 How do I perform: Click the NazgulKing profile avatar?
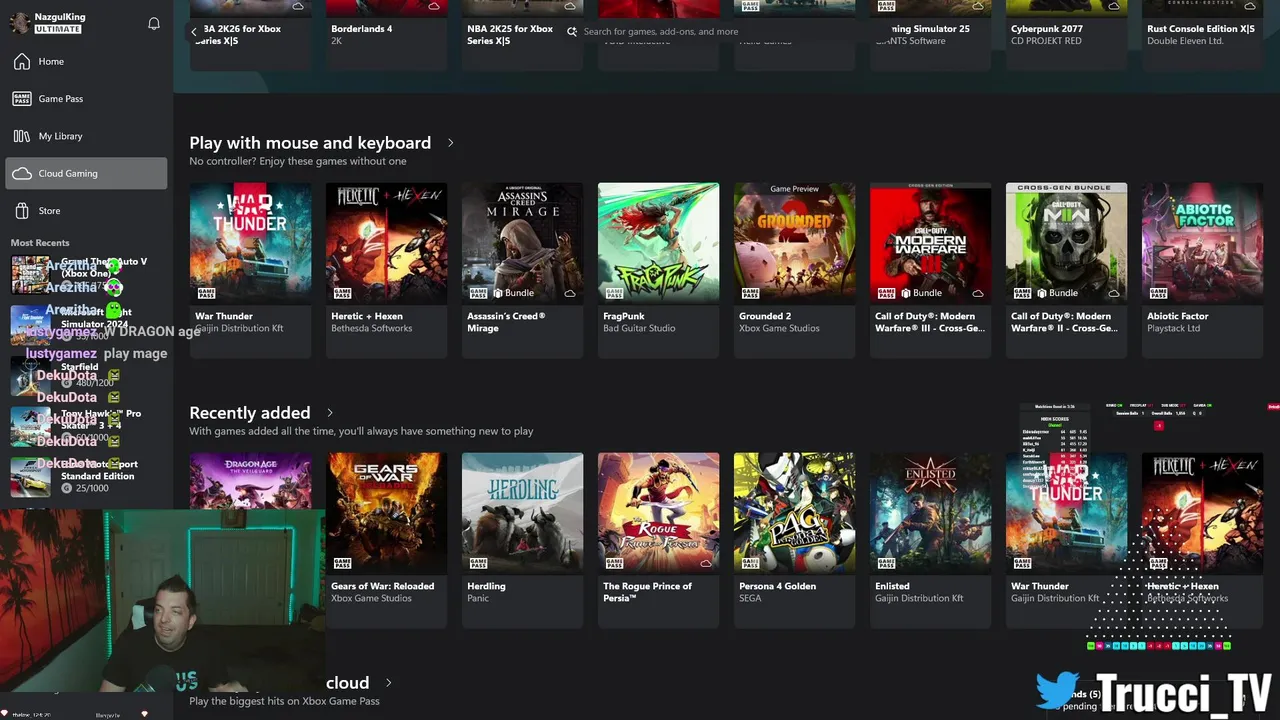coord(19,24)
